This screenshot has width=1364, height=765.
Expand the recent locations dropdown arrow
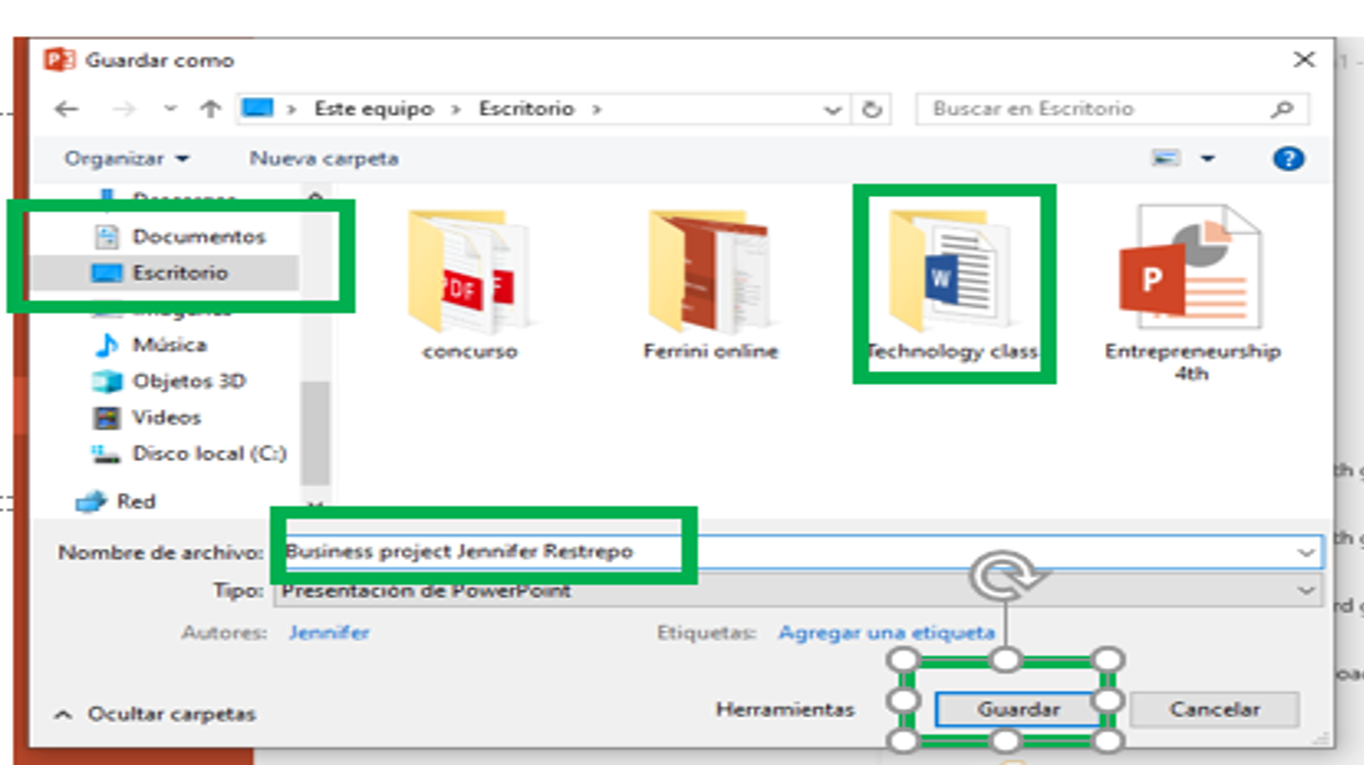pyautogui.click(x=170, y=109)
